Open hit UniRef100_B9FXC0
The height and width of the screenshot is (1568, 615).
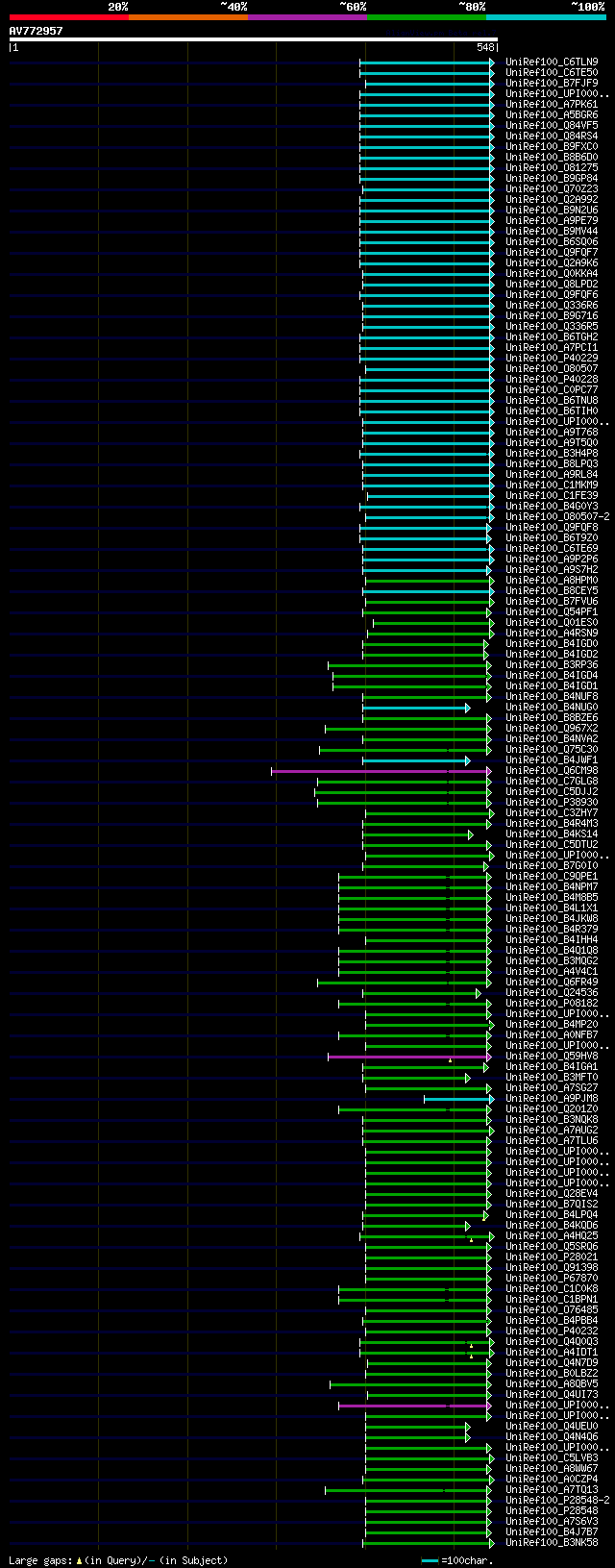click(x=552, y=146)
